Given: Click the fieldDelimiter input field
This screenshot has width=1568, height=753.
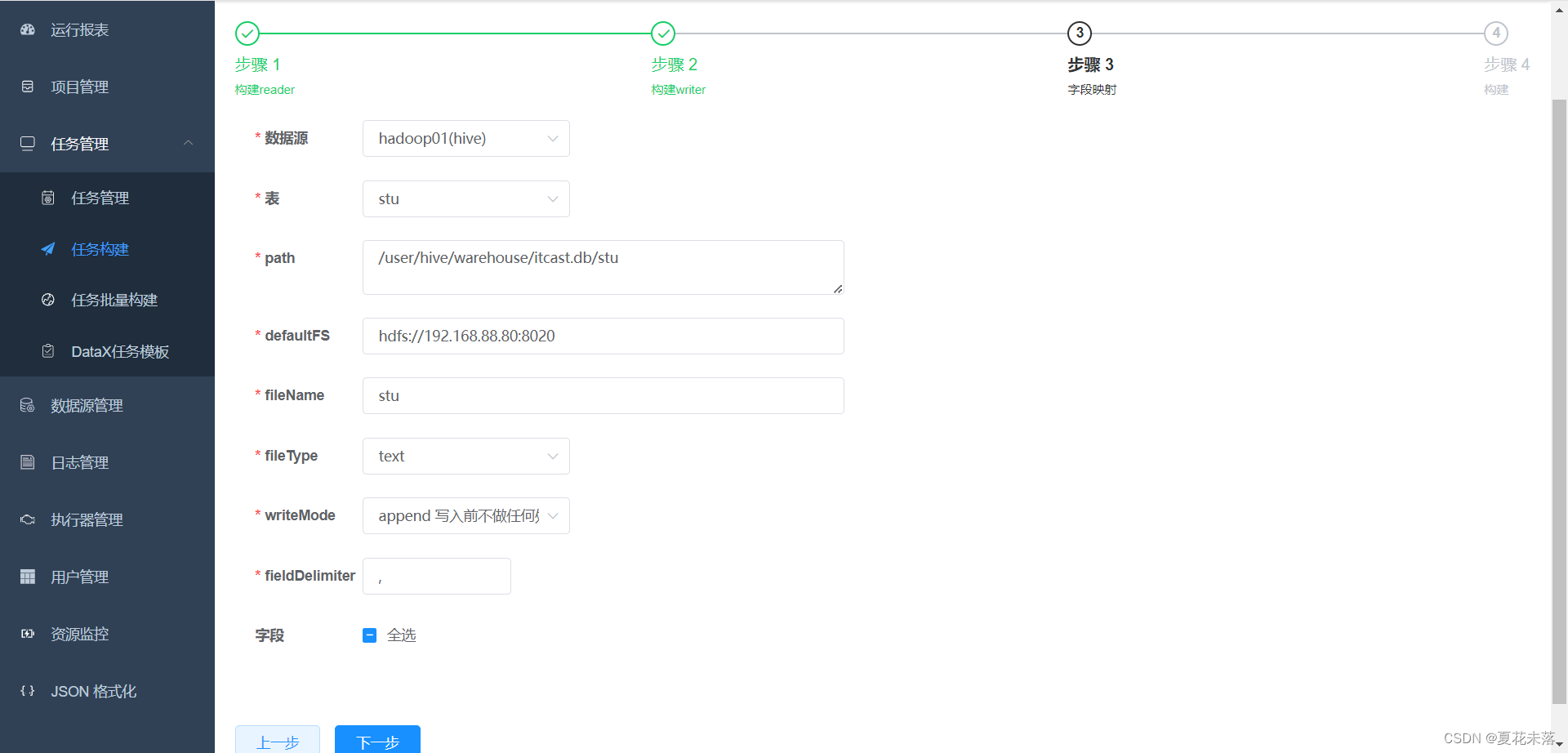Looking at the screenshot, I should coord(437,577).
